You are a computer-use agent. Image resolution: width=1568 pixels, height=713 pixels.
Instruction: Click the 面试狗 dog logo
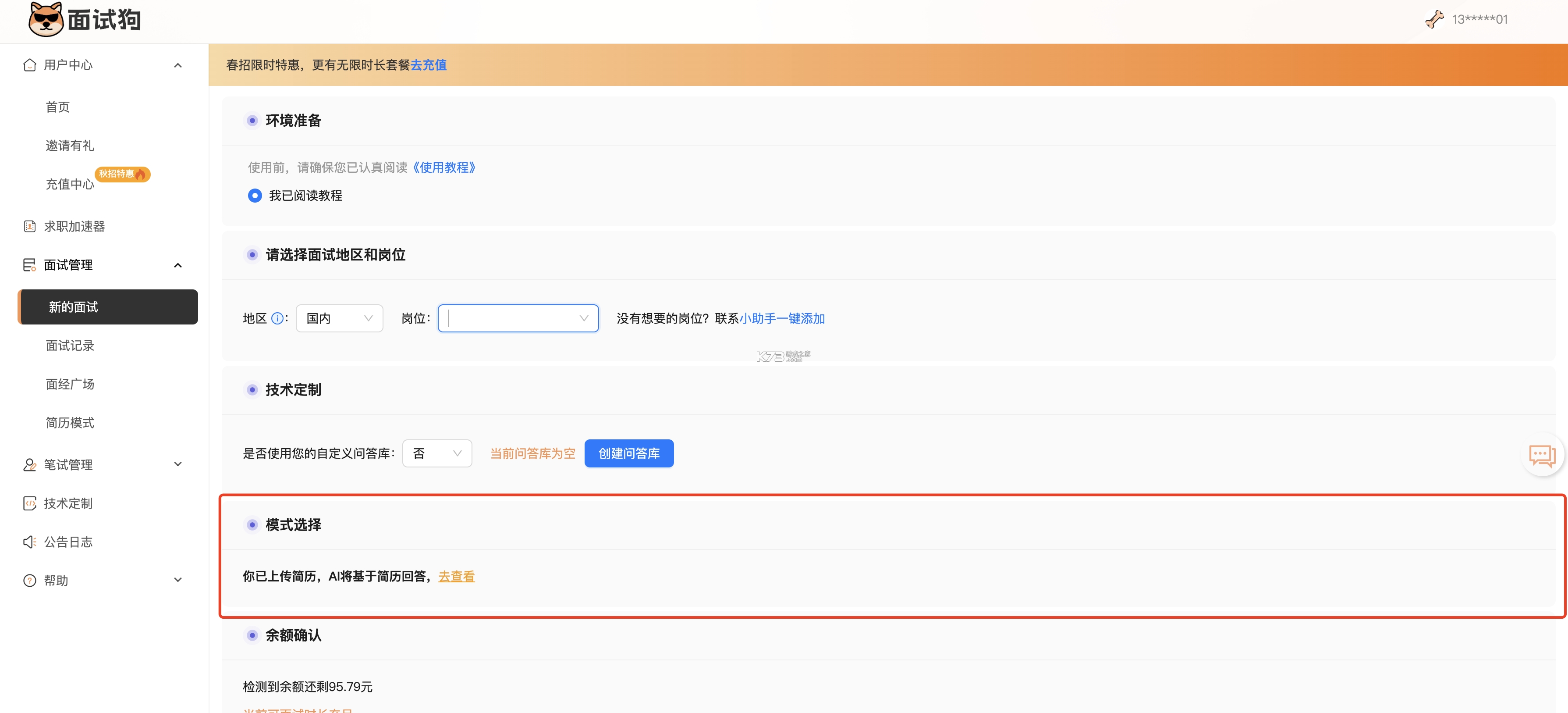click(46, 19)
